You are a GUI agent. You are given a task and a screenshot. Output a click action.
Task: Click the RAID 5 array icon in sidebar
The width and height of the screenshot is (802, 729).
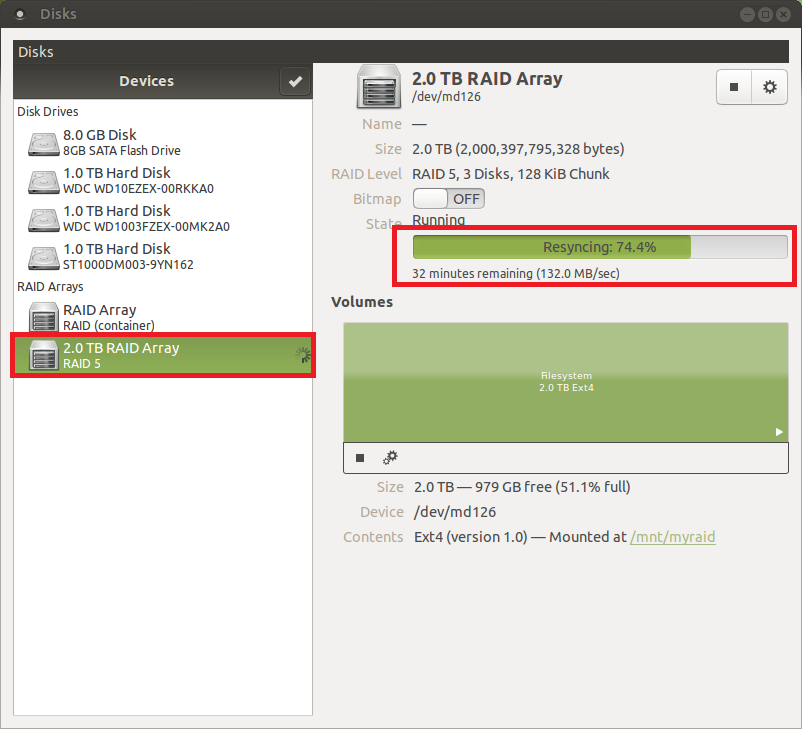(x=43, y=355)
